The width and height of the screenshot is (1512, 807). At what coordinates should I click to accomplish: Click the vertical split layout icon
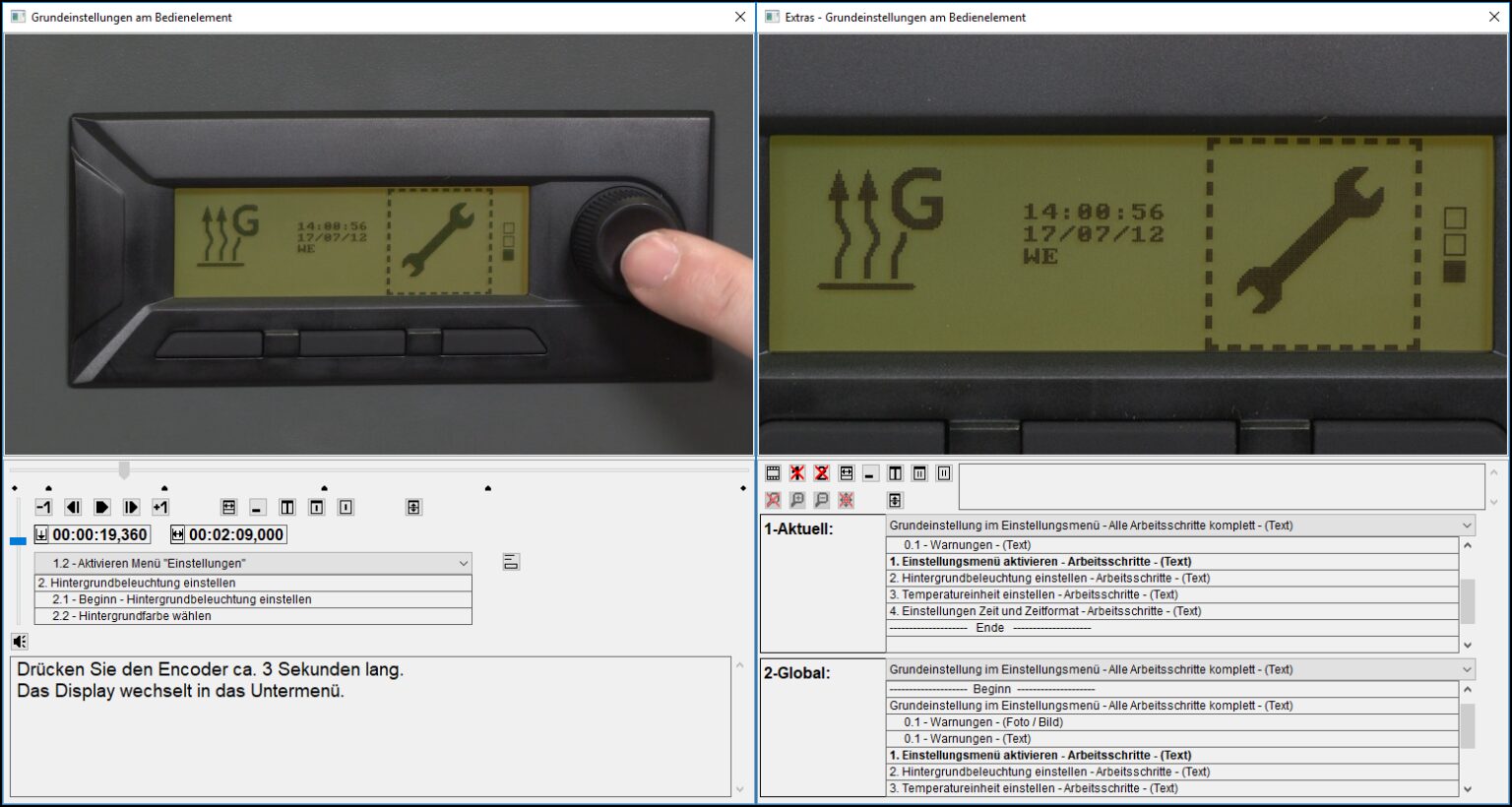click(x=895, y=473)
